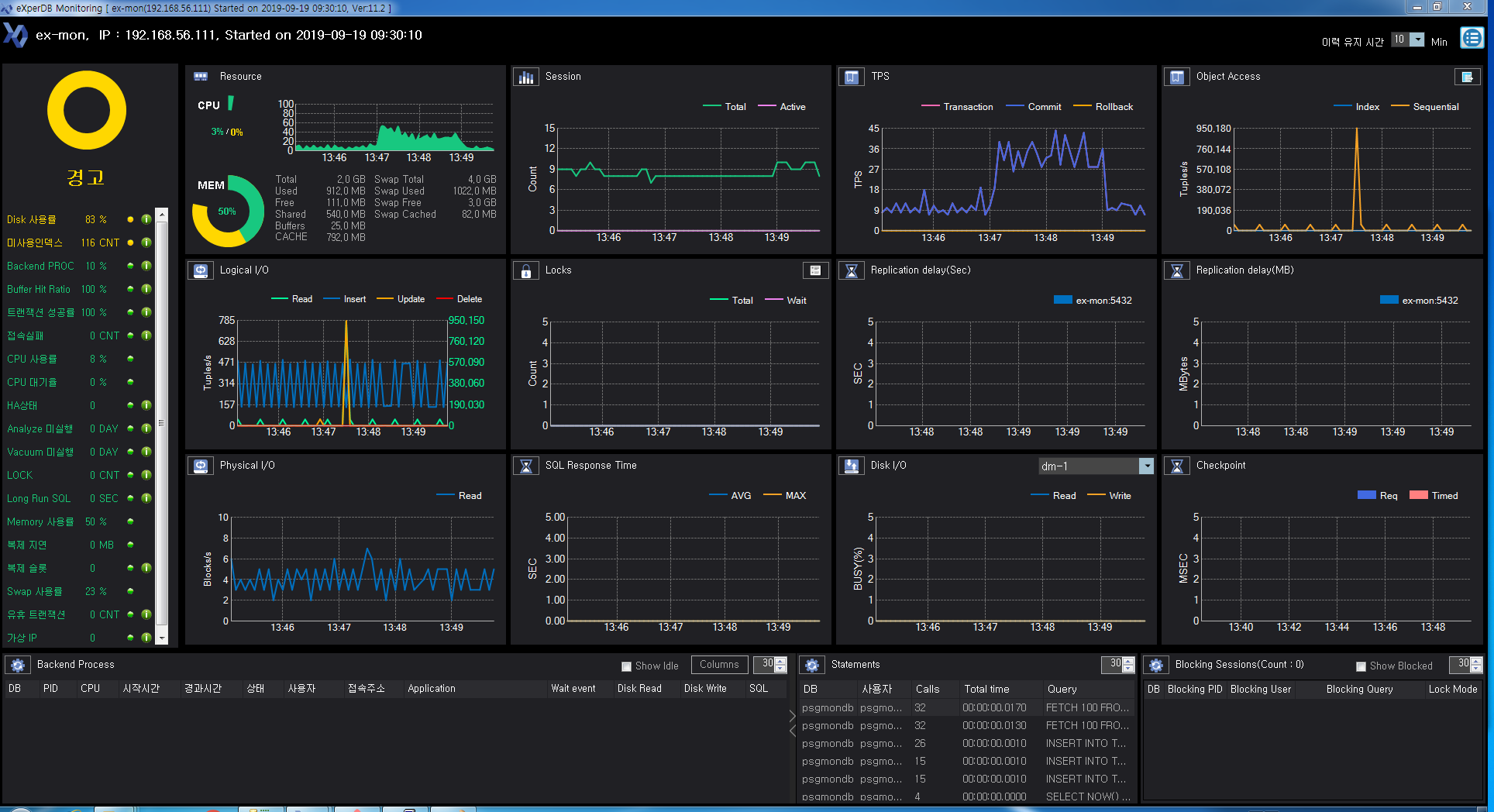Click the Logical I/O panel icon
1494x812 pixels.
point(201,270)
